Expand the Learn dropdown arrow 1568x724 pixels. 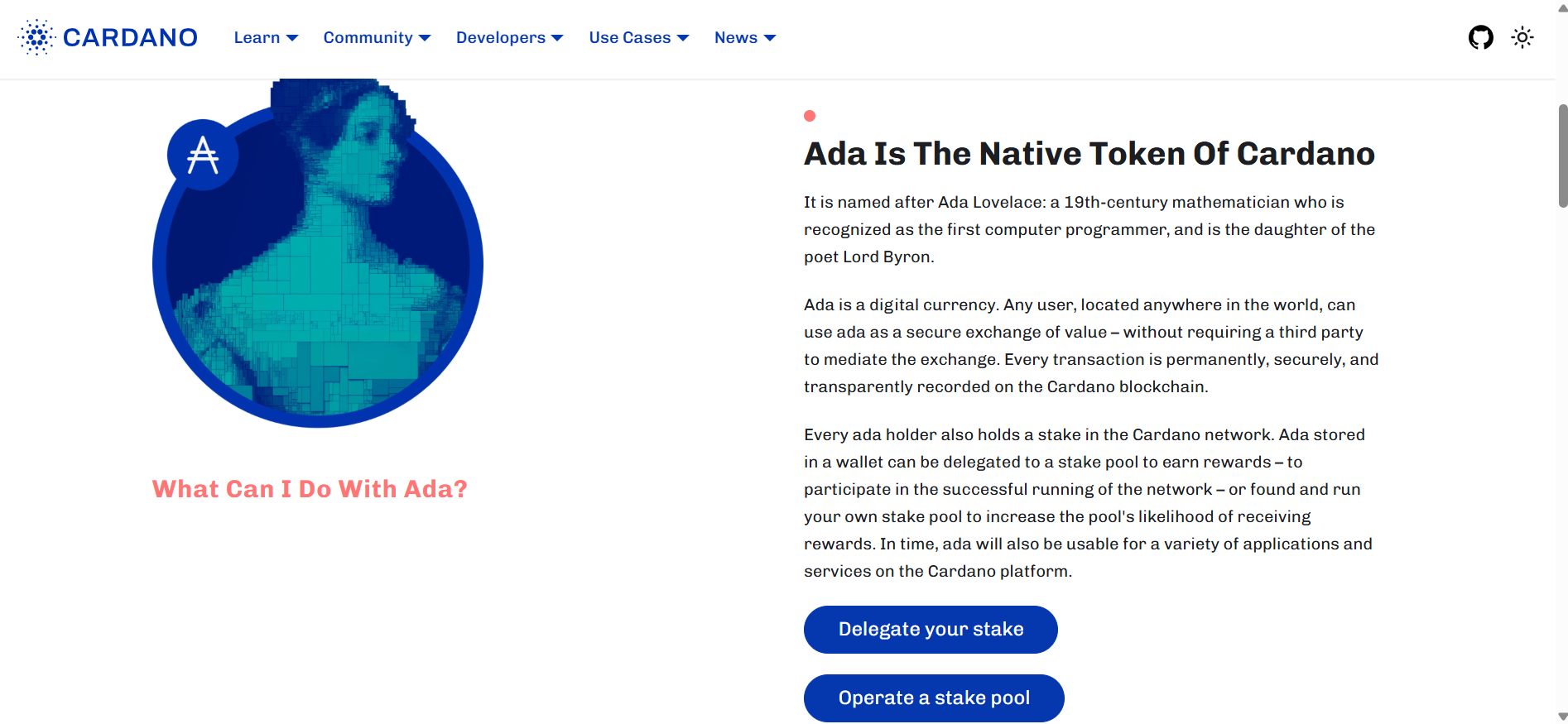pyautogui.click(x=292, y=38)
